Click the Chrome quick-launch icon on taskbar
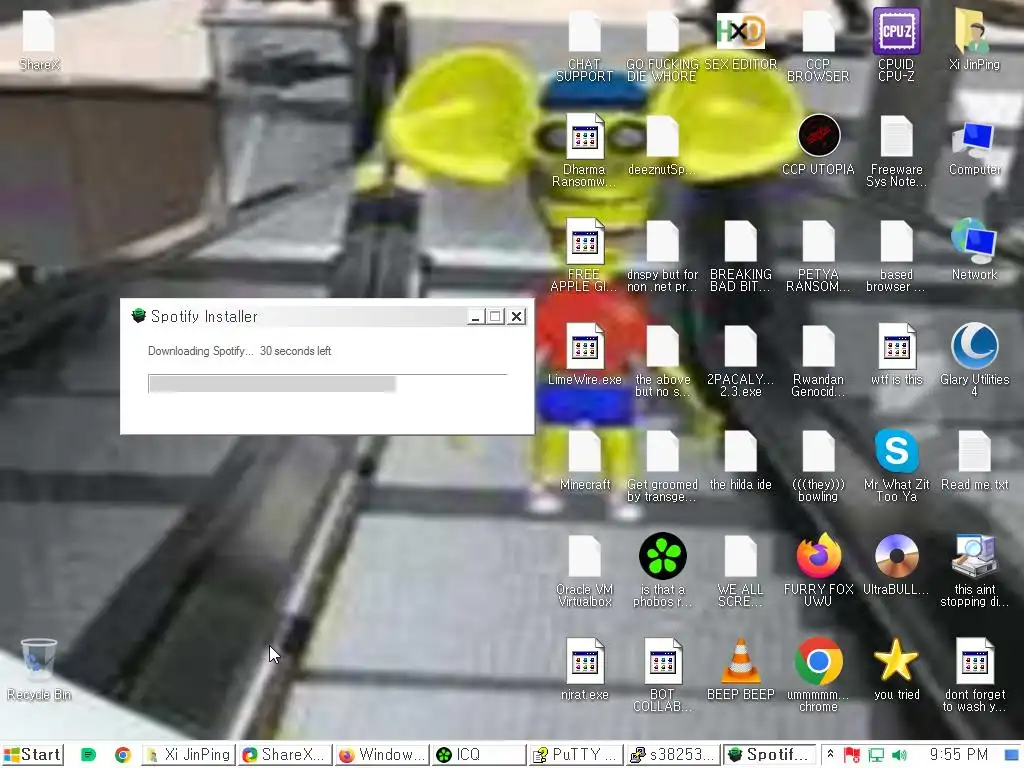The image size is (1024, 768). click(x=122, y=755)
